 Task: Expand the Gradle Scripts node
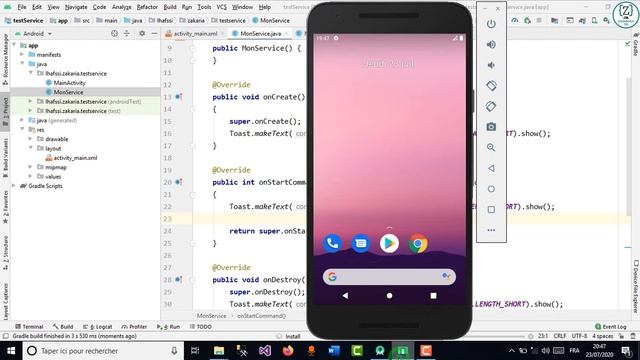(14, 186)
